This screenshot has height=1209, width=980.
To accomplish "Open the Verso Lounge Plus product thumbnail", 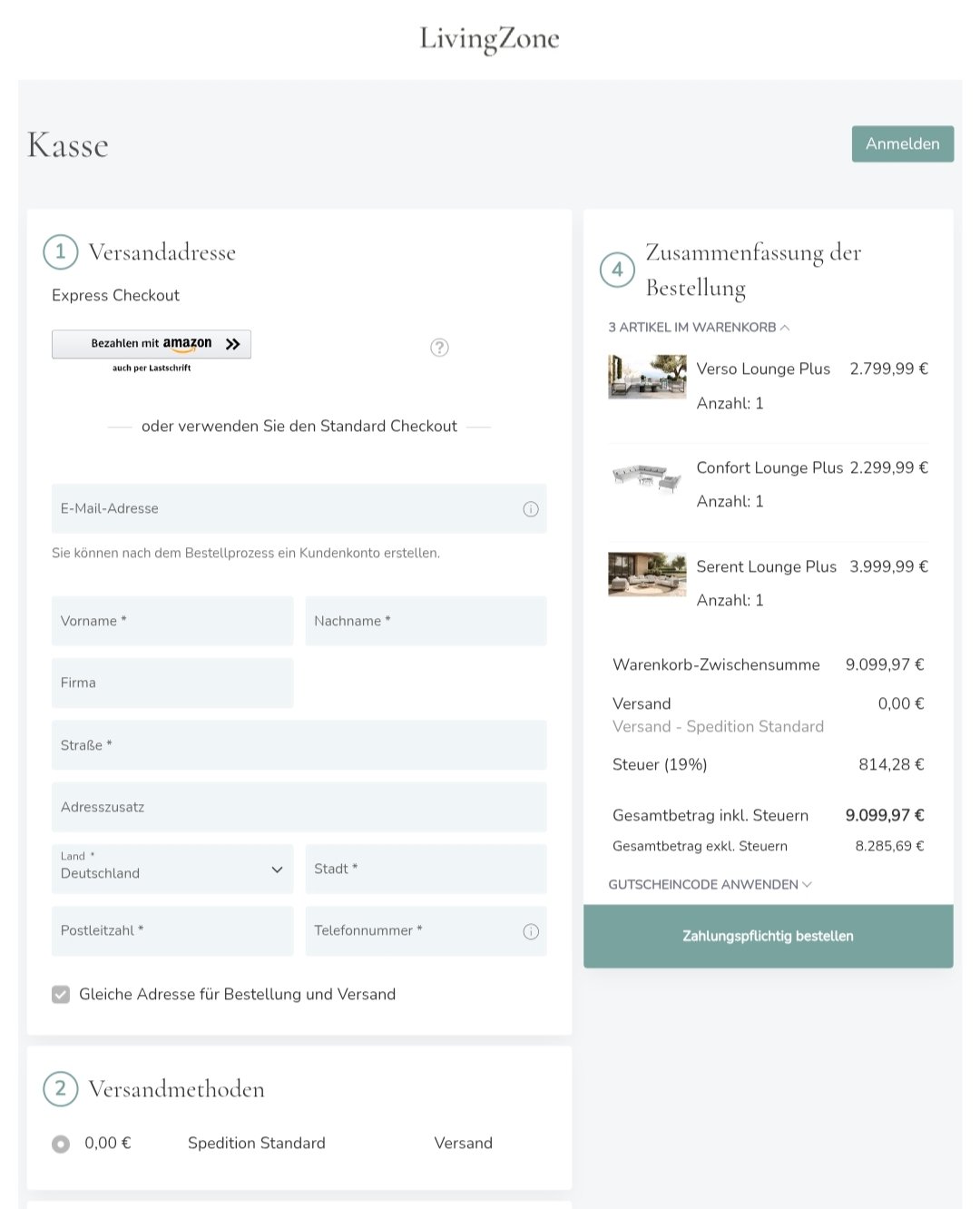I will point(647,377).
